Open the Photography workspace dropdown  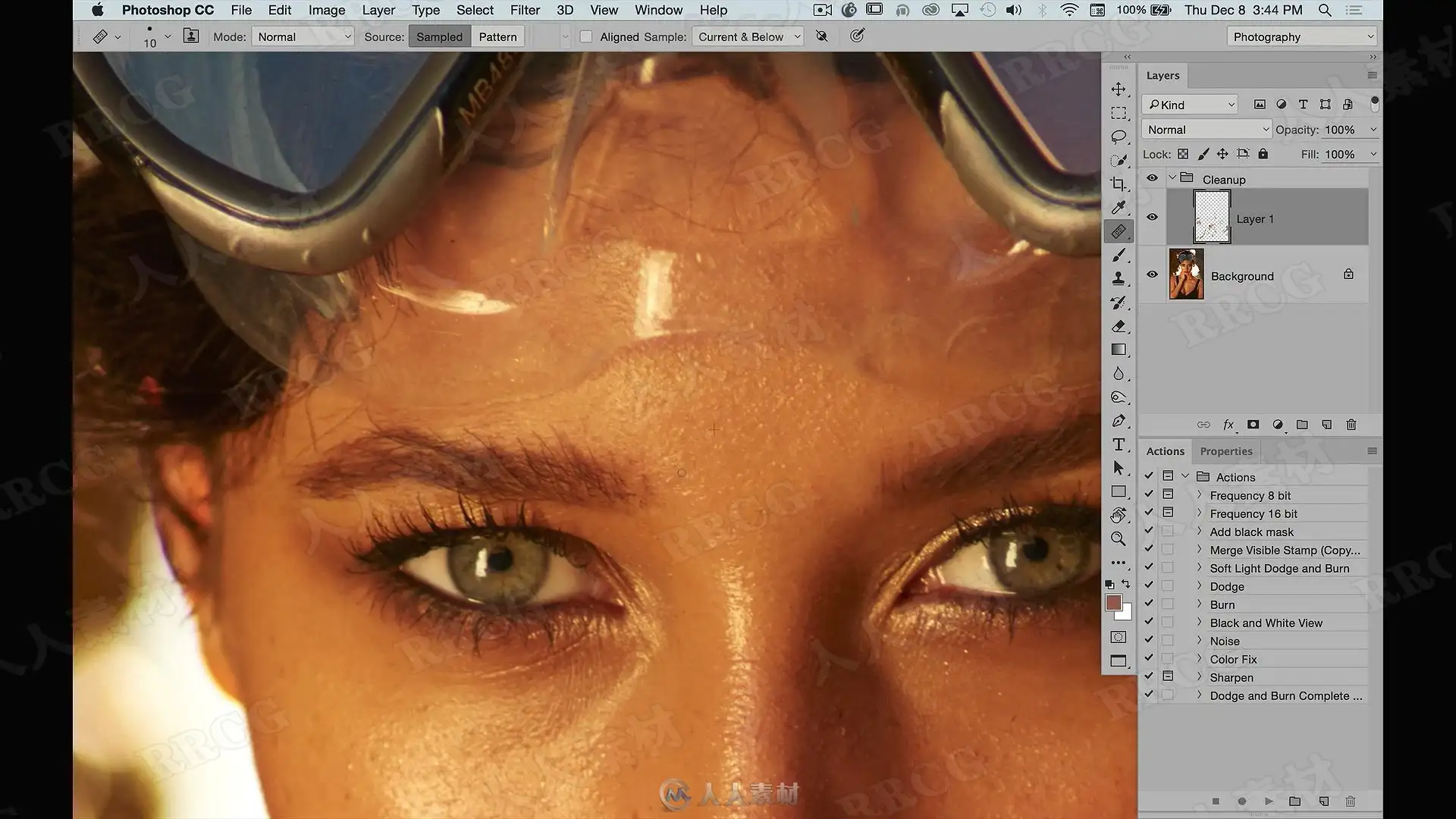pos(1301,36)
